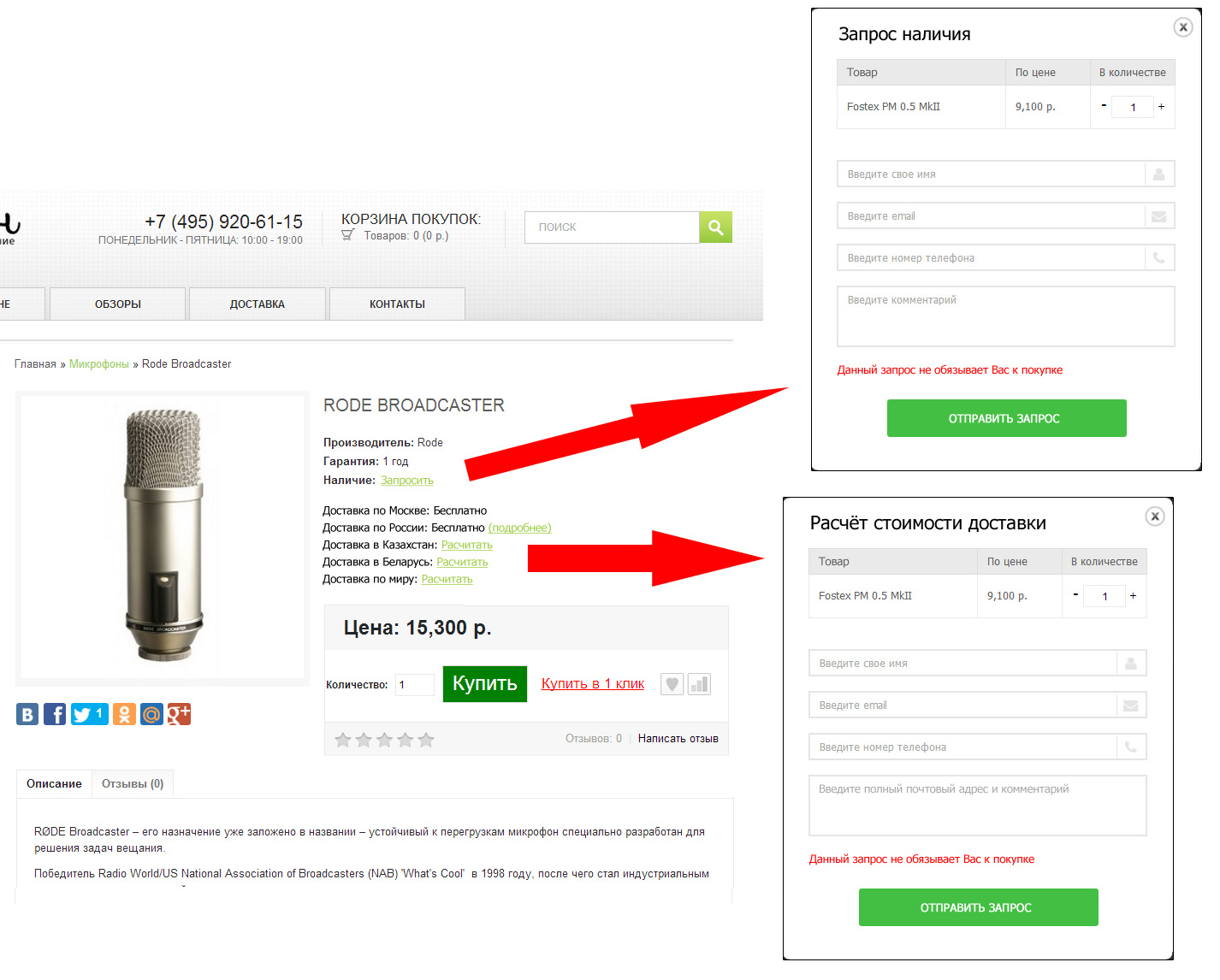Click the green search magnifier button
Viewport: 1220px width, 980px height.
715,227
